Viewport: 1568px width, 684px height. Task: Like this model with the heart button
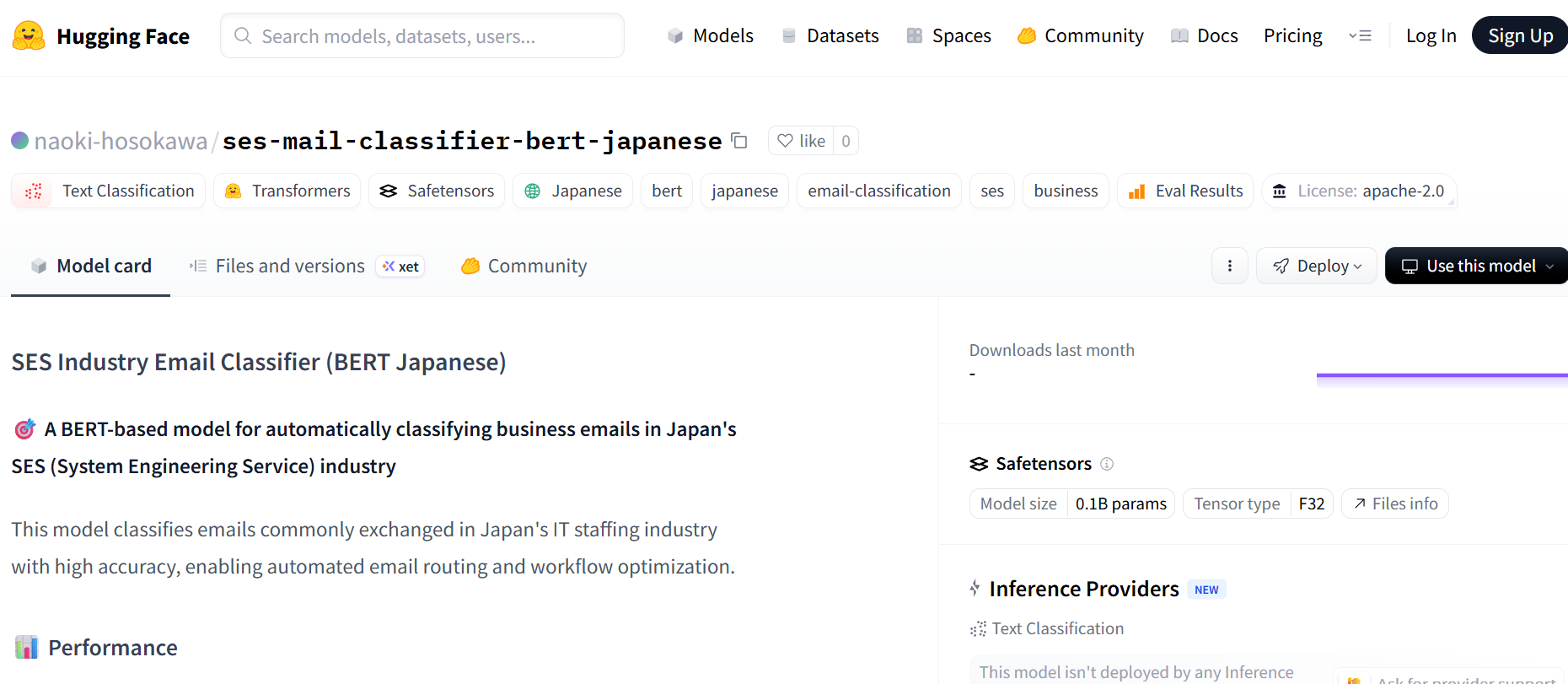point(801,141)
